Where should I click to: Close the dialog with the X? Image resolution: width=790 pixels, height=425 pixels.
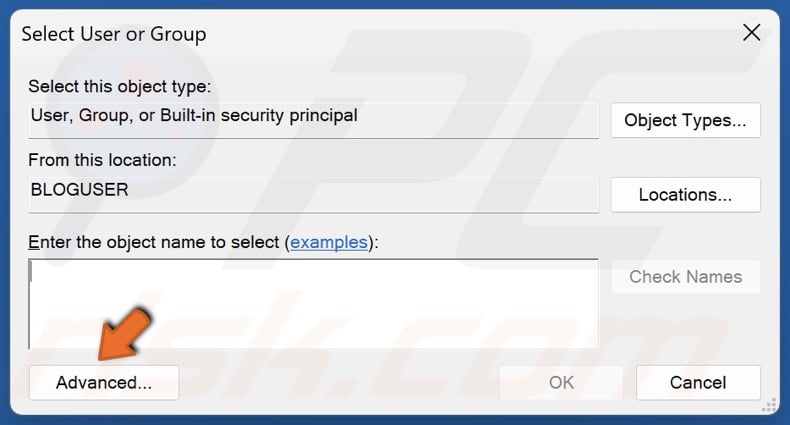(751, 33)
